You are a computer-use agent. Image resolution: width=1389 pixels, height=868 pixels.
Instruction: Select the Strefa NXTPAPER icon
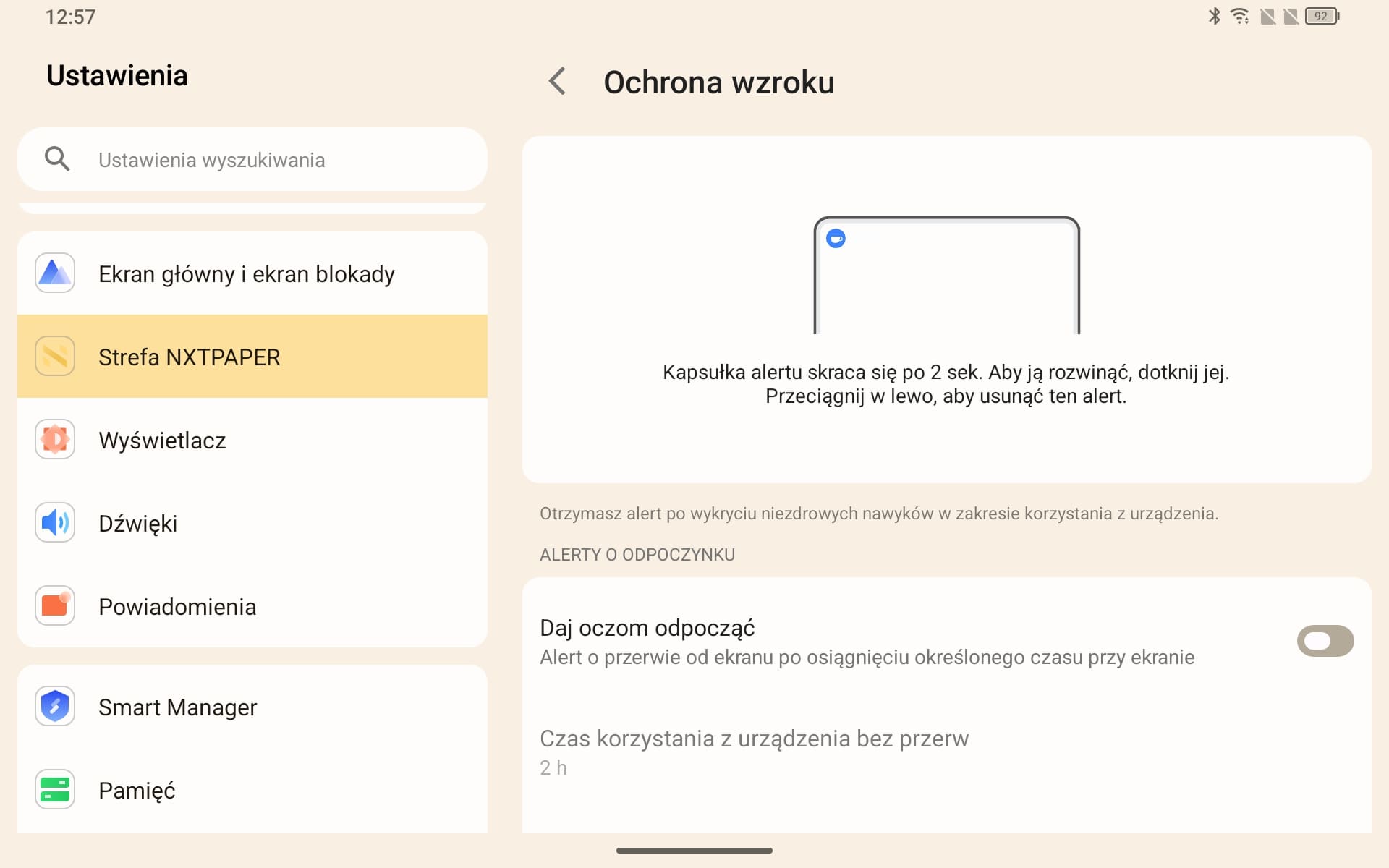(x=55, y=356)
